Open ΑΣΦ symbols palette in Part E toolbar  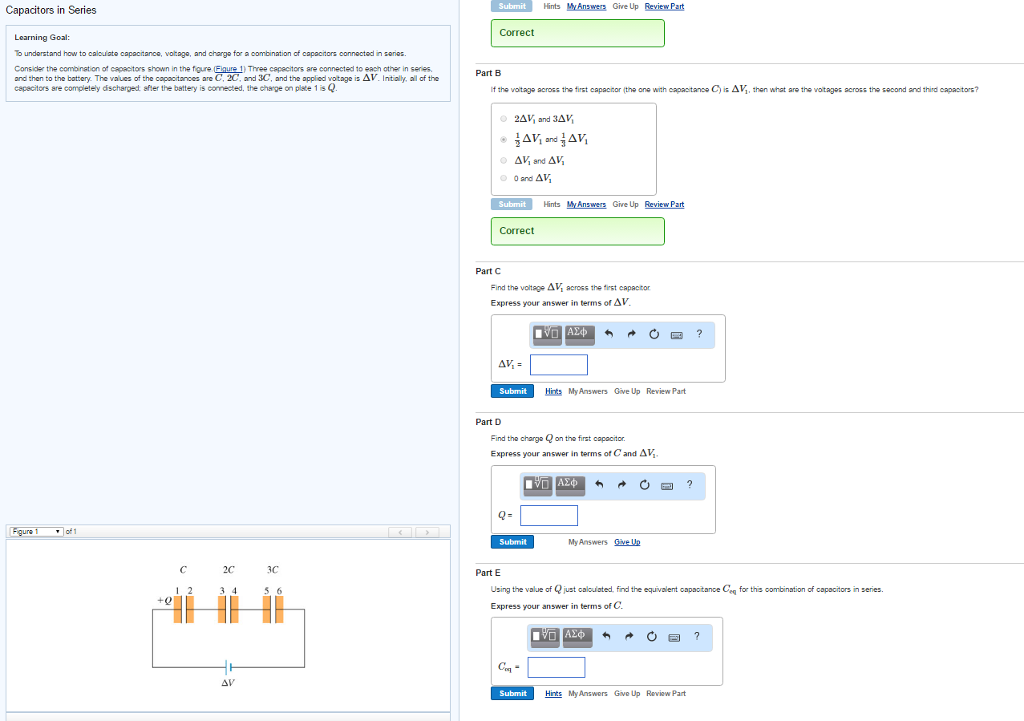pyautogui.click(x=575, y=637)
